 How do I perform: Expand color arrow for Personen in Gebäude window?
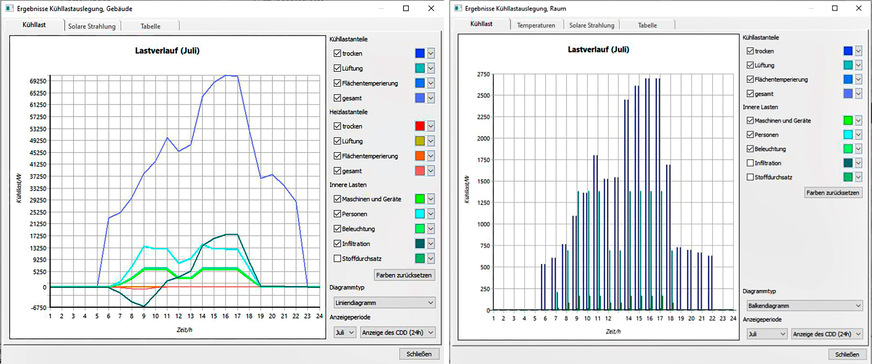click(431, 214)
